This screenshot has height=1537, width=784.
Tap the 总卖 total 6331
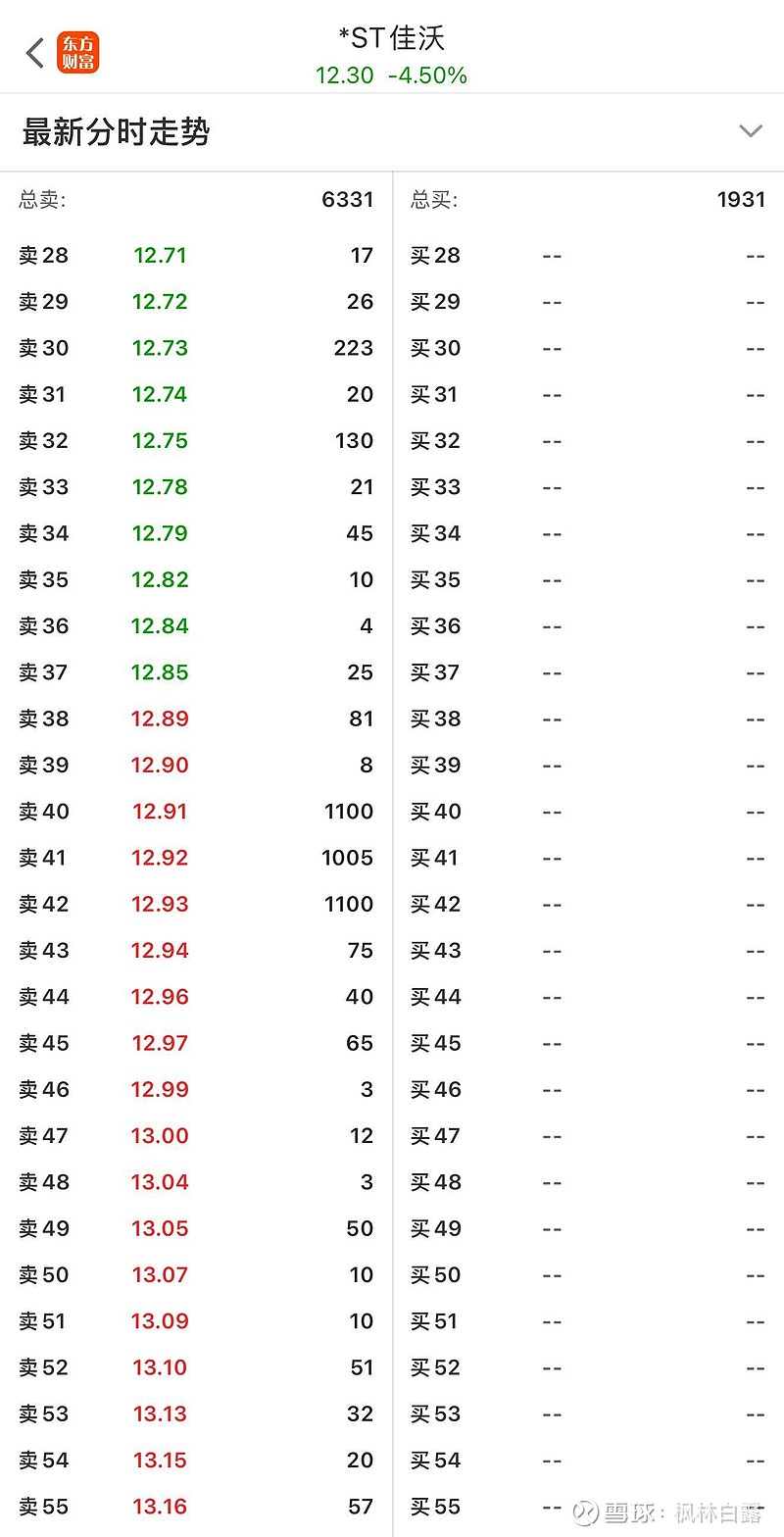[x=347, y=200]
